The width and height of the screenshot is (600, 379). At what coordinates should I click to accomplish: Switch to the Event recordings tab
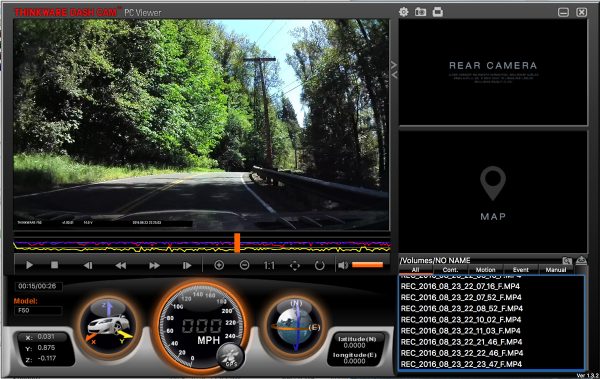(520, 270)
